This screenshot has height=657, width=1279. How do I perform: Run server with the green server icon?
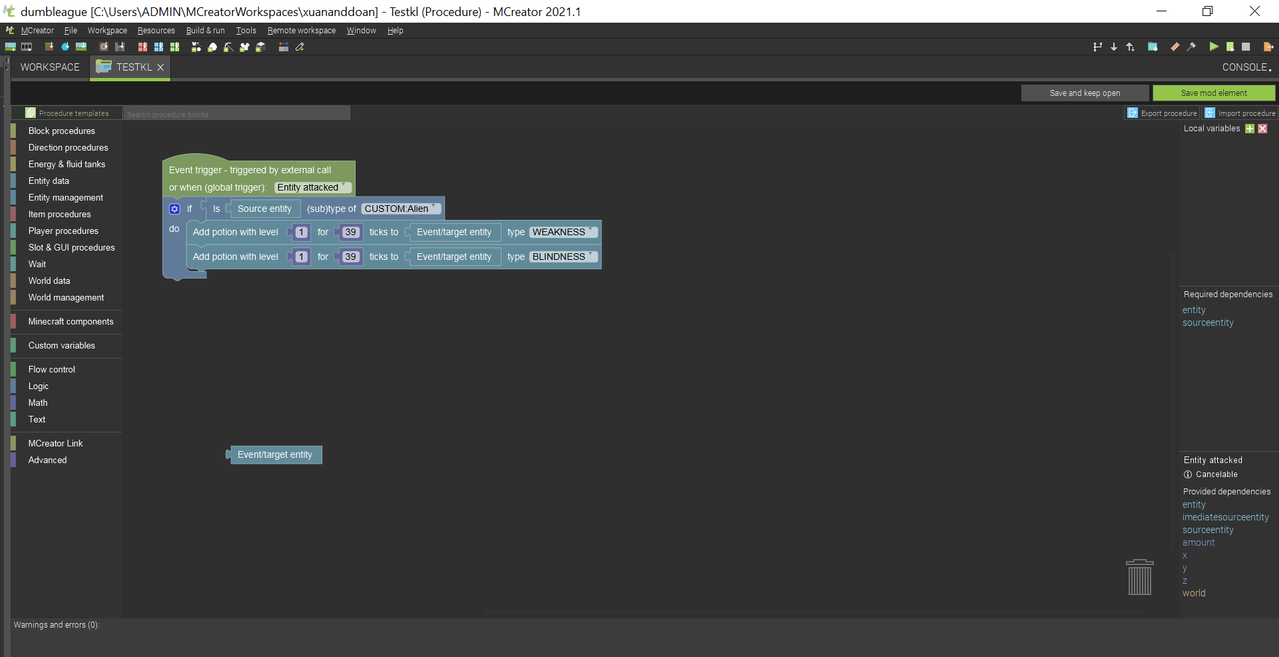(x=1230, y=46)
